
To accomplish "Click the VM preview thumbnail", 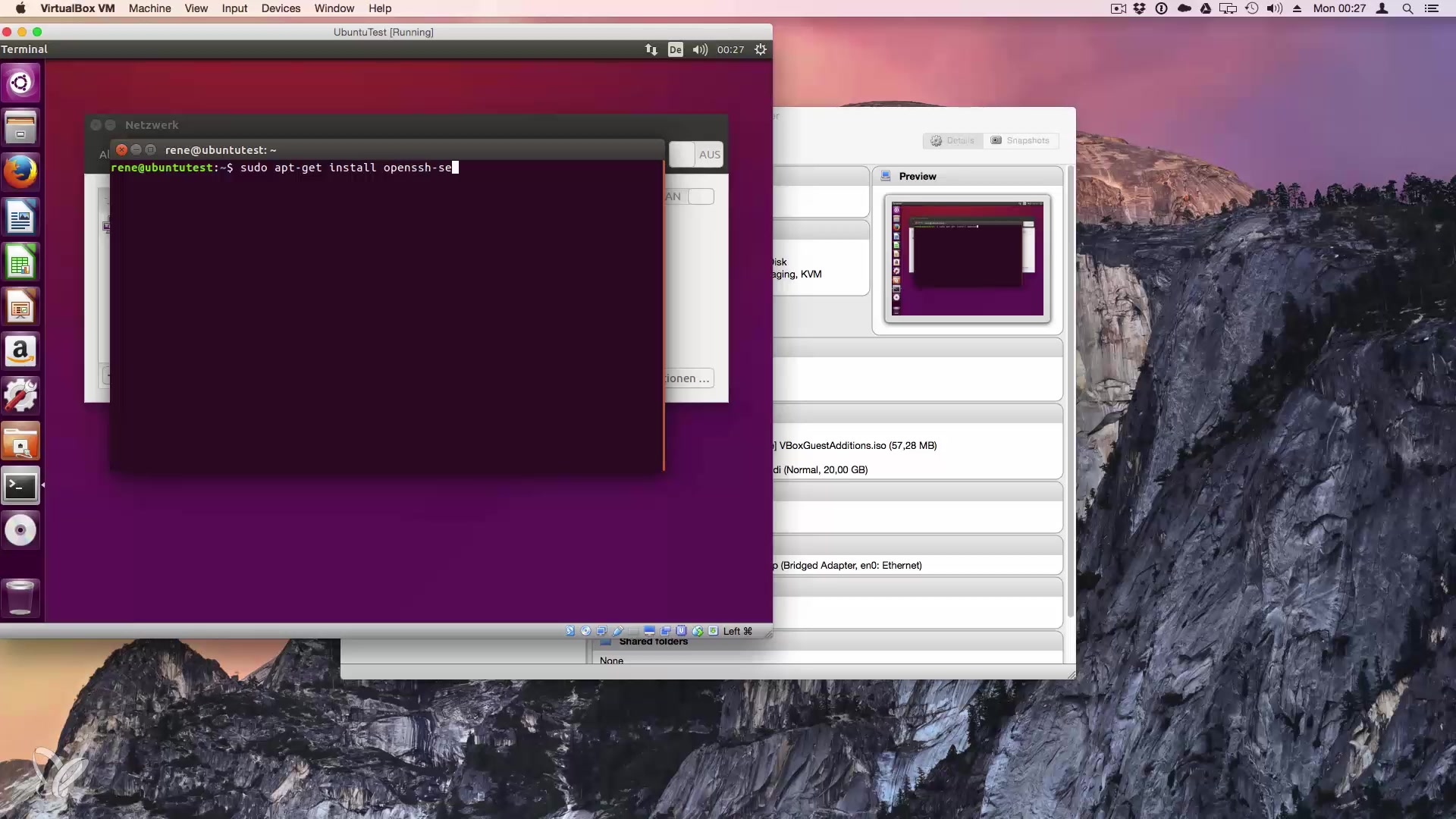I will pyautogui.click(x=967, y=259).
